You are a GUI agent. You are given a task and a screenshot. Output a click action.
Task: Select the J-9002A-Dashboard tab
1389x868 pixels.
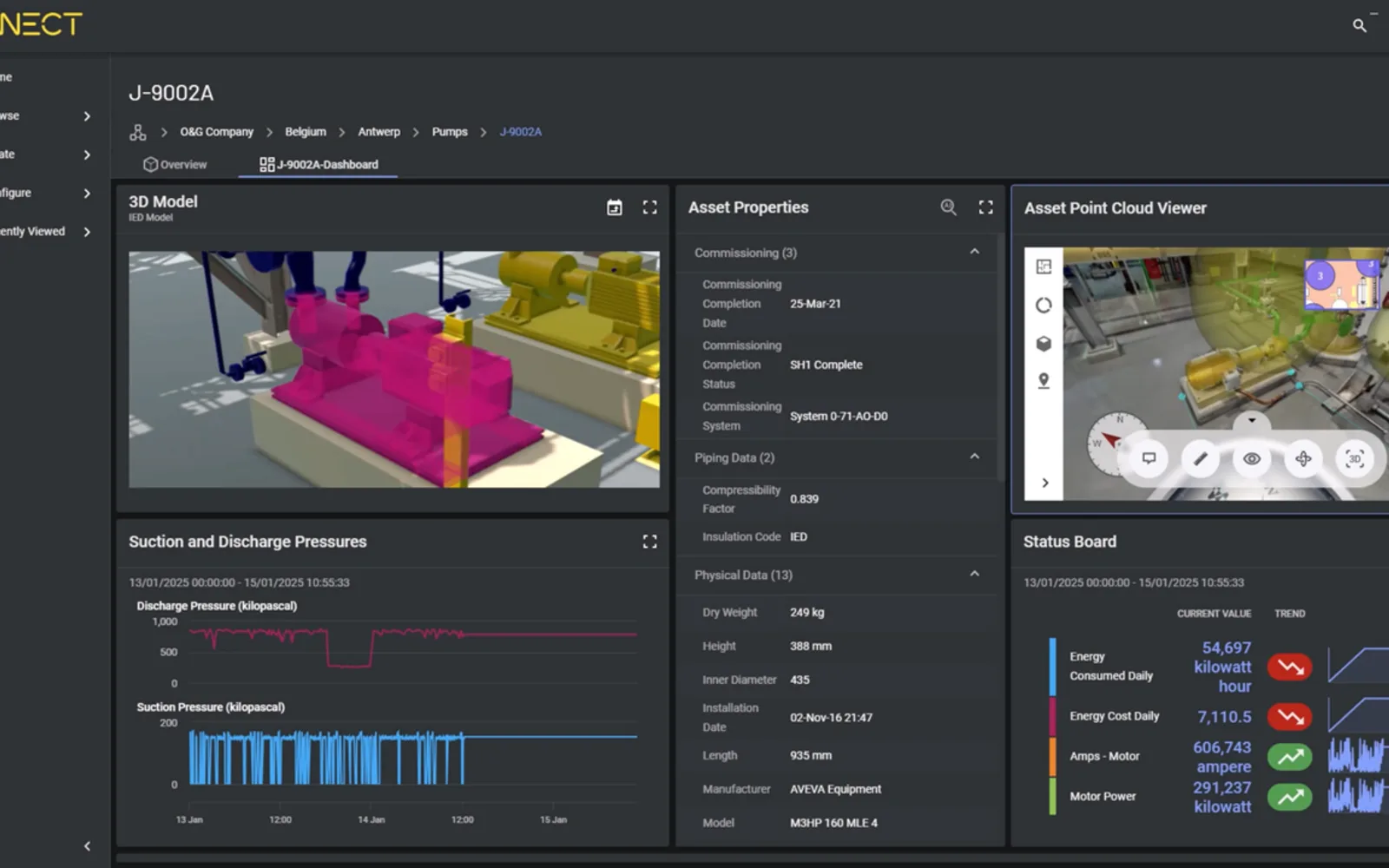pos(319,165)
